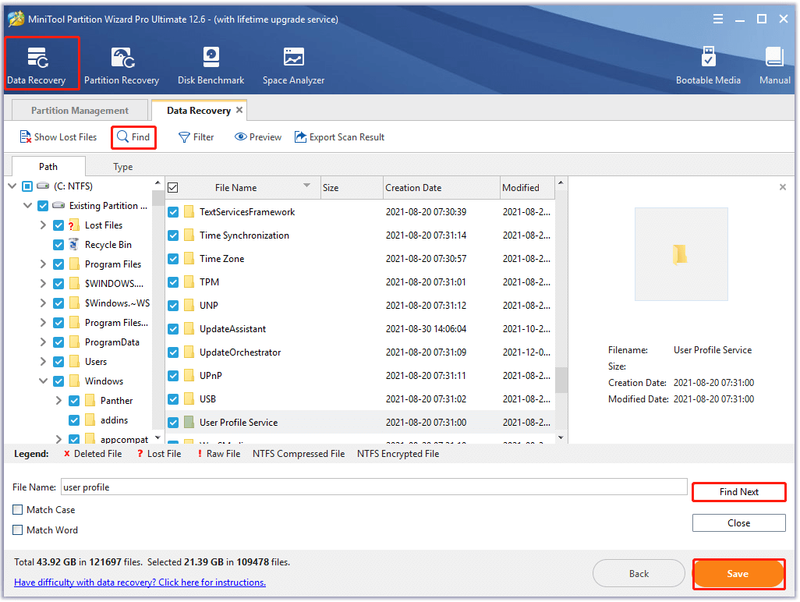Viewport: 800px width, 602px height.
Task: Close the Data Recovery tab with its X
Action: (239, 110)
